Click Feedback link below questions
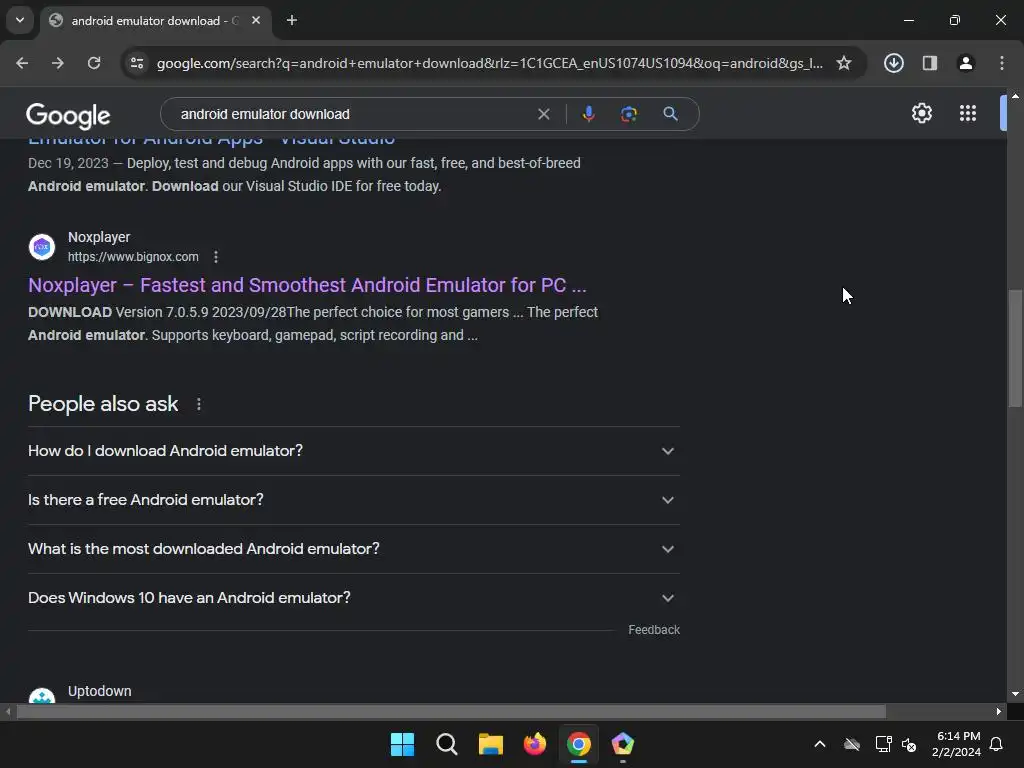The image size is (1024, 768). pyautogui.click(x=654, y=630)
